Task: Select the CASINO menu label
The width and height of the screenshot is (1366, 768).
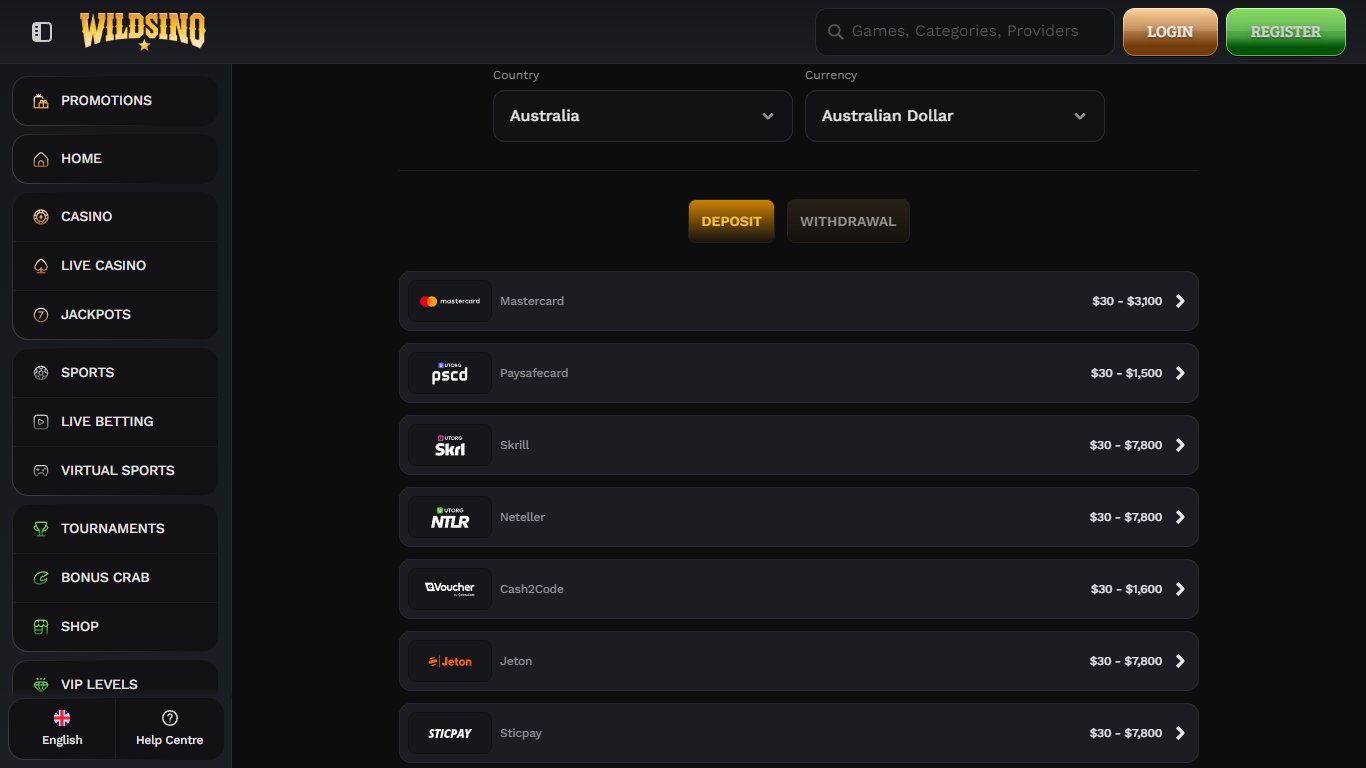Action: click(x=87, y=217)
